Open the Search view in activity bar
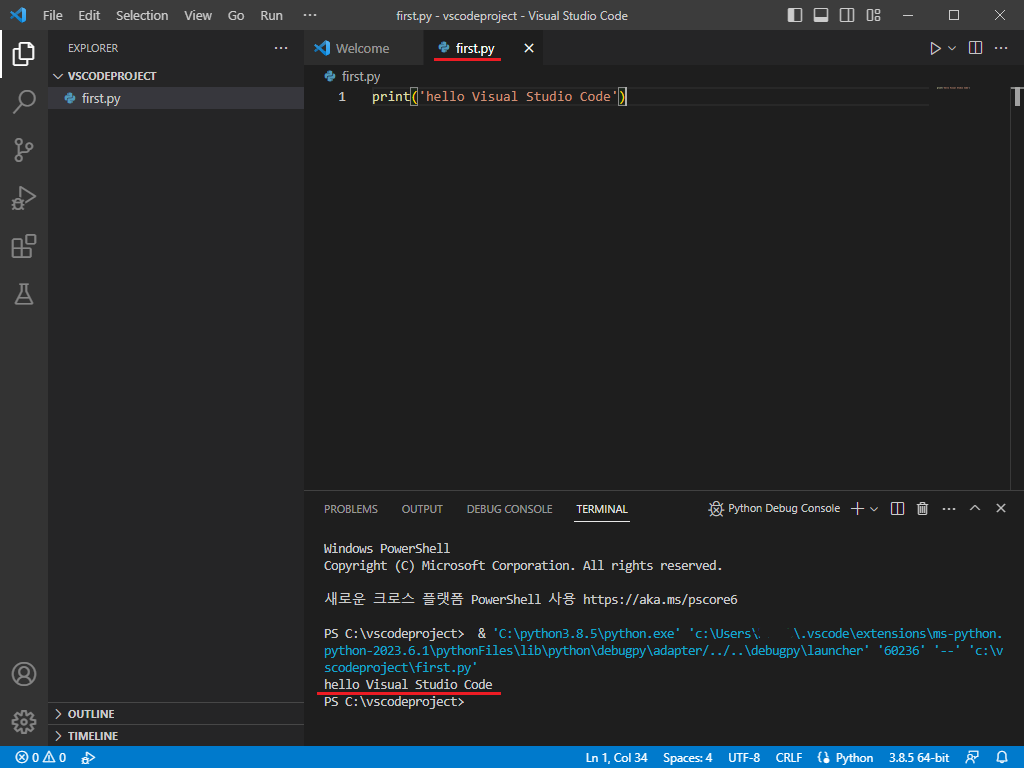The image size is (1024, 768). [24, 102]
